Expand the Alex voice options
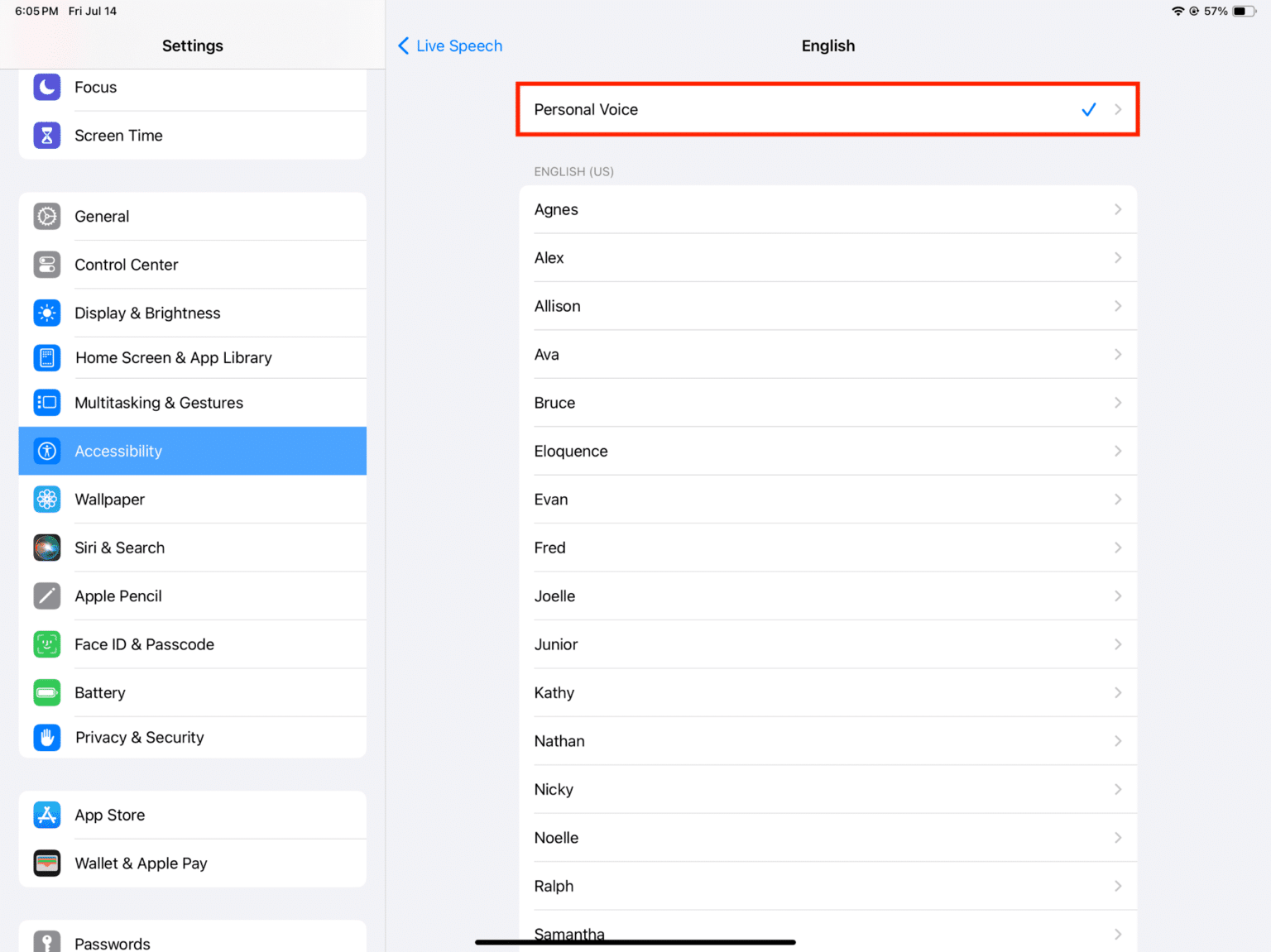1271x952 pixels. click(x=1118, y=258)
